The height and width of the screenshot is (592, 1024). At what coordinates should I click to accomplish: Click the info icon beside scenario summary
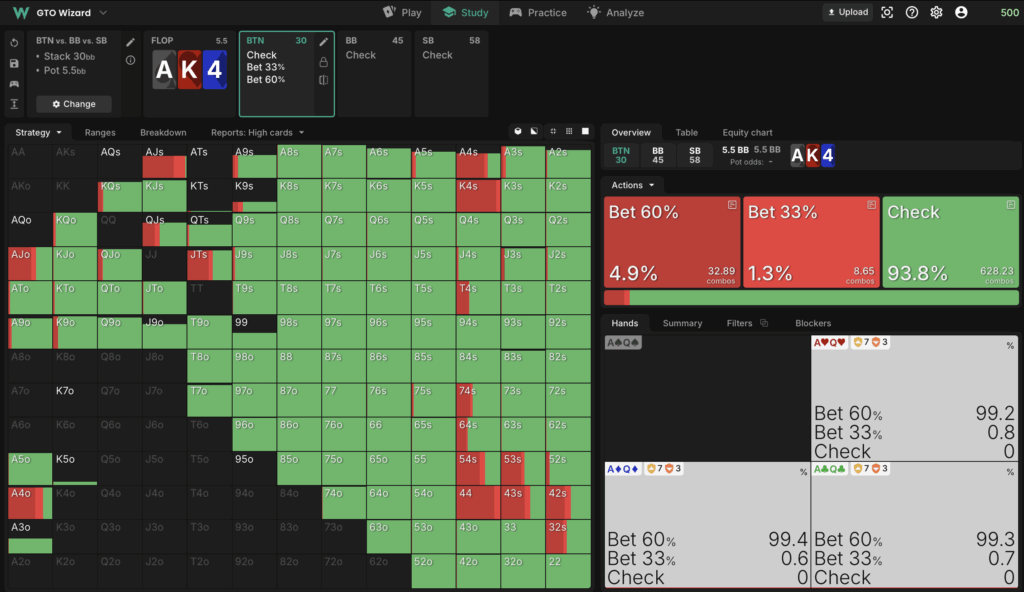coord(130,60)
